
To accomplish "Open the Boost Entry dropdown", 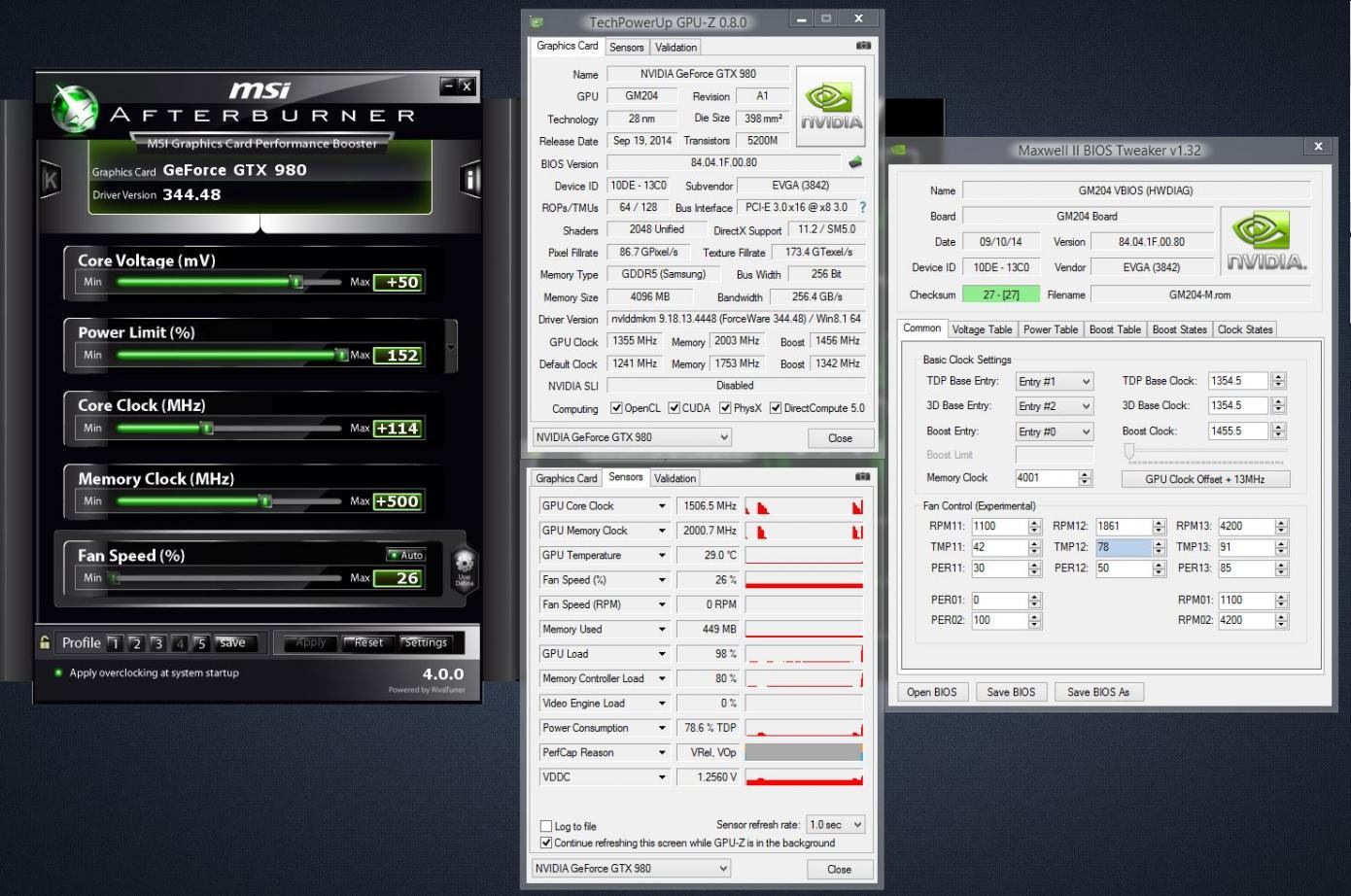I will tap(1055, 431).
